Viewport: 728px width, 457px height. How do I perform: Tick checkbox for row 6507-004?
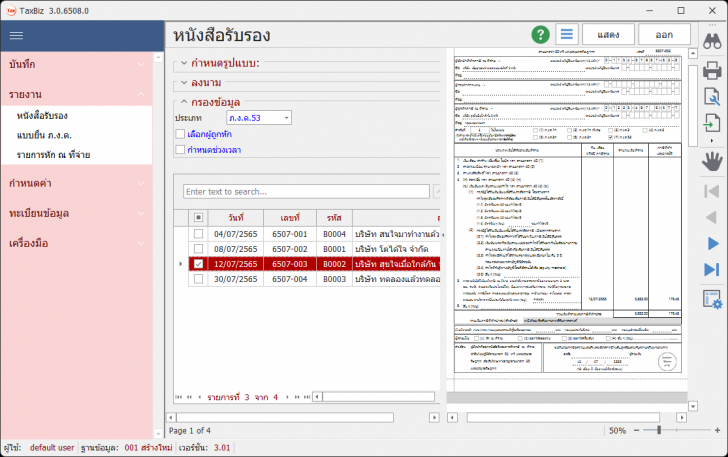coord(198,279)
